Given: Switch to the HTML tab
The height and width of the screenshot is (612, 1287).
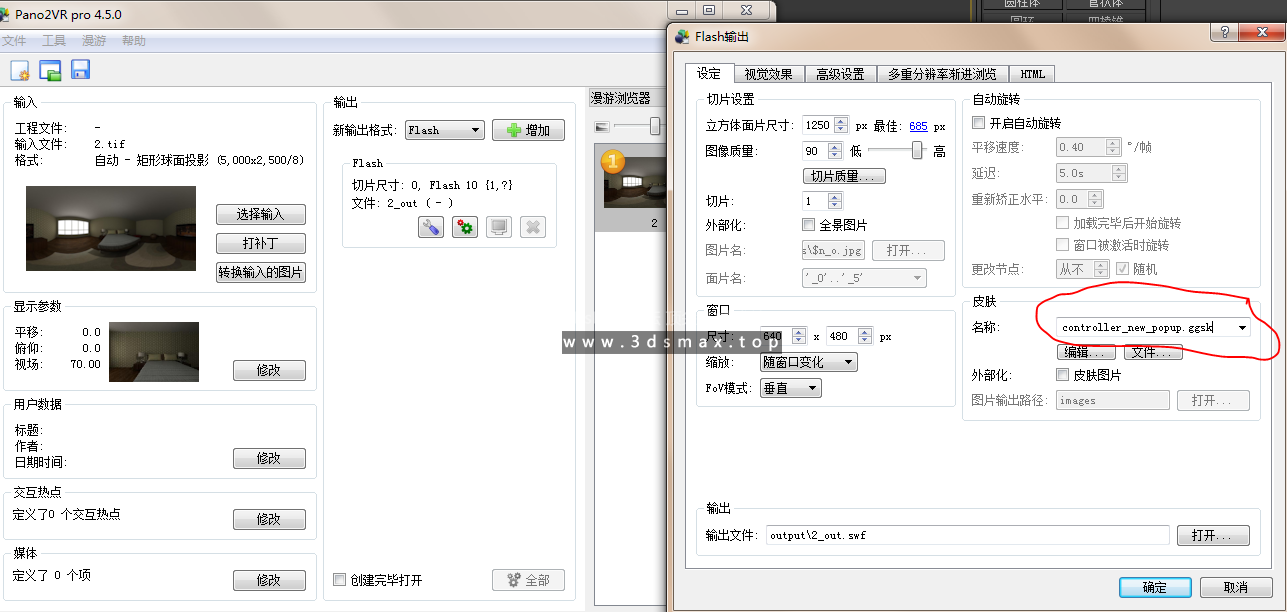Looking at the screenshot, I should point(1032,74).
